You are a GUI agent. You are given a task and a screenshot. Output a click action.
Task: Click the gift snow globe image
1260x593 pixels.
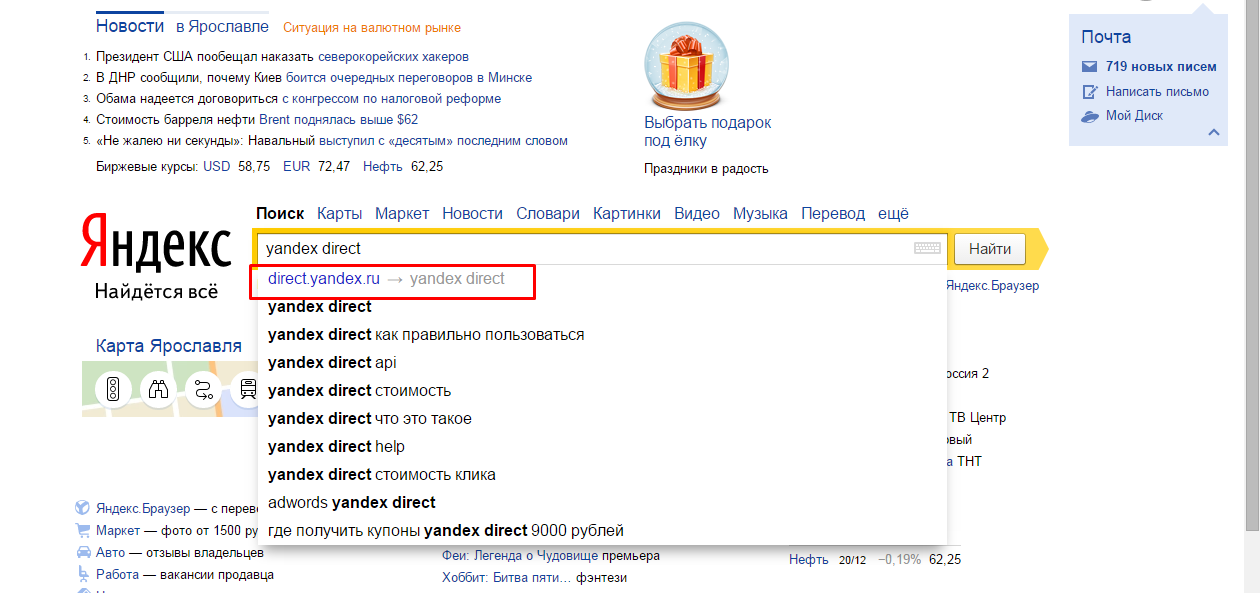click(688, 65)
